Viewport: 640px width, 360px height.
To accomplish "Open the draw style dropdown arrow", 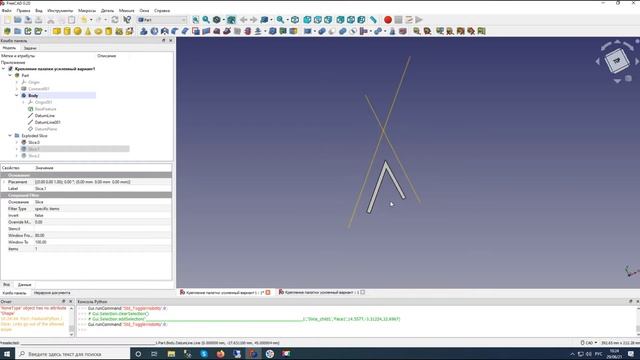I will click(x=224, y=20).
